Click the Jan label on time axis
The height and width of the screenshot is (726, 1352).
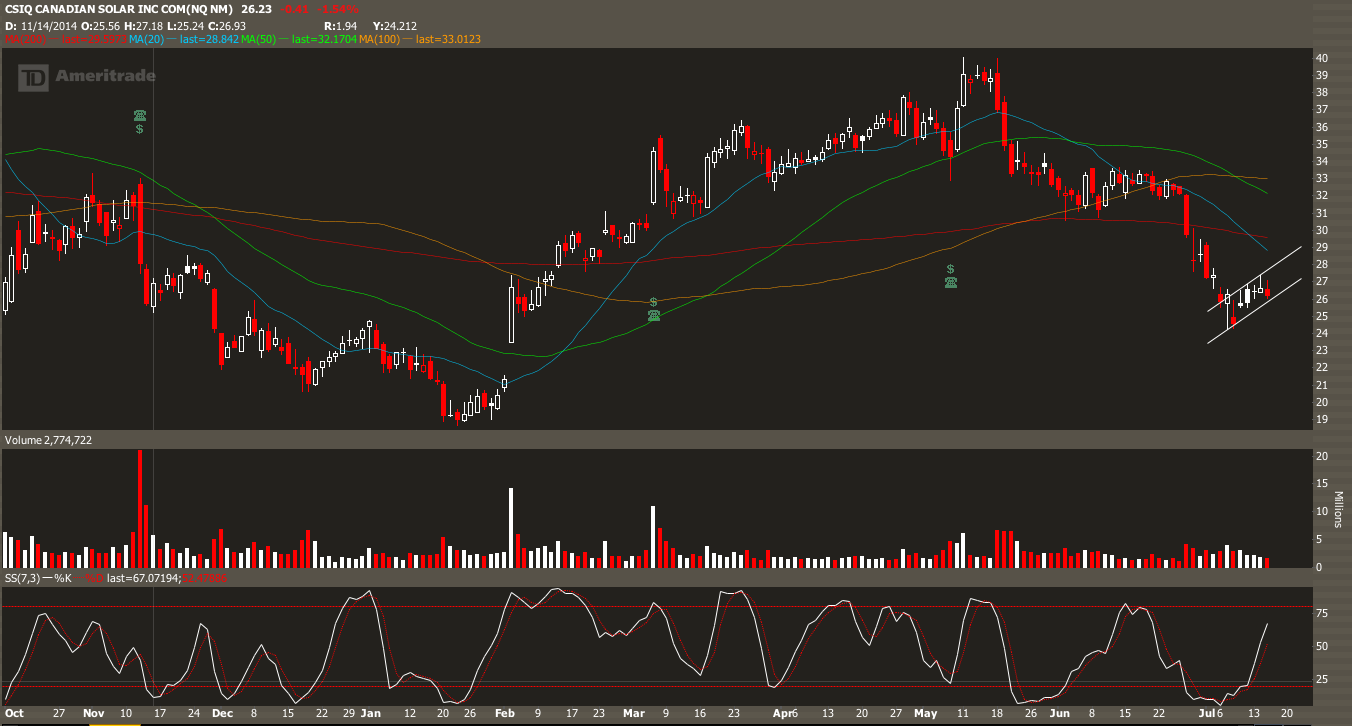[371, 715]
